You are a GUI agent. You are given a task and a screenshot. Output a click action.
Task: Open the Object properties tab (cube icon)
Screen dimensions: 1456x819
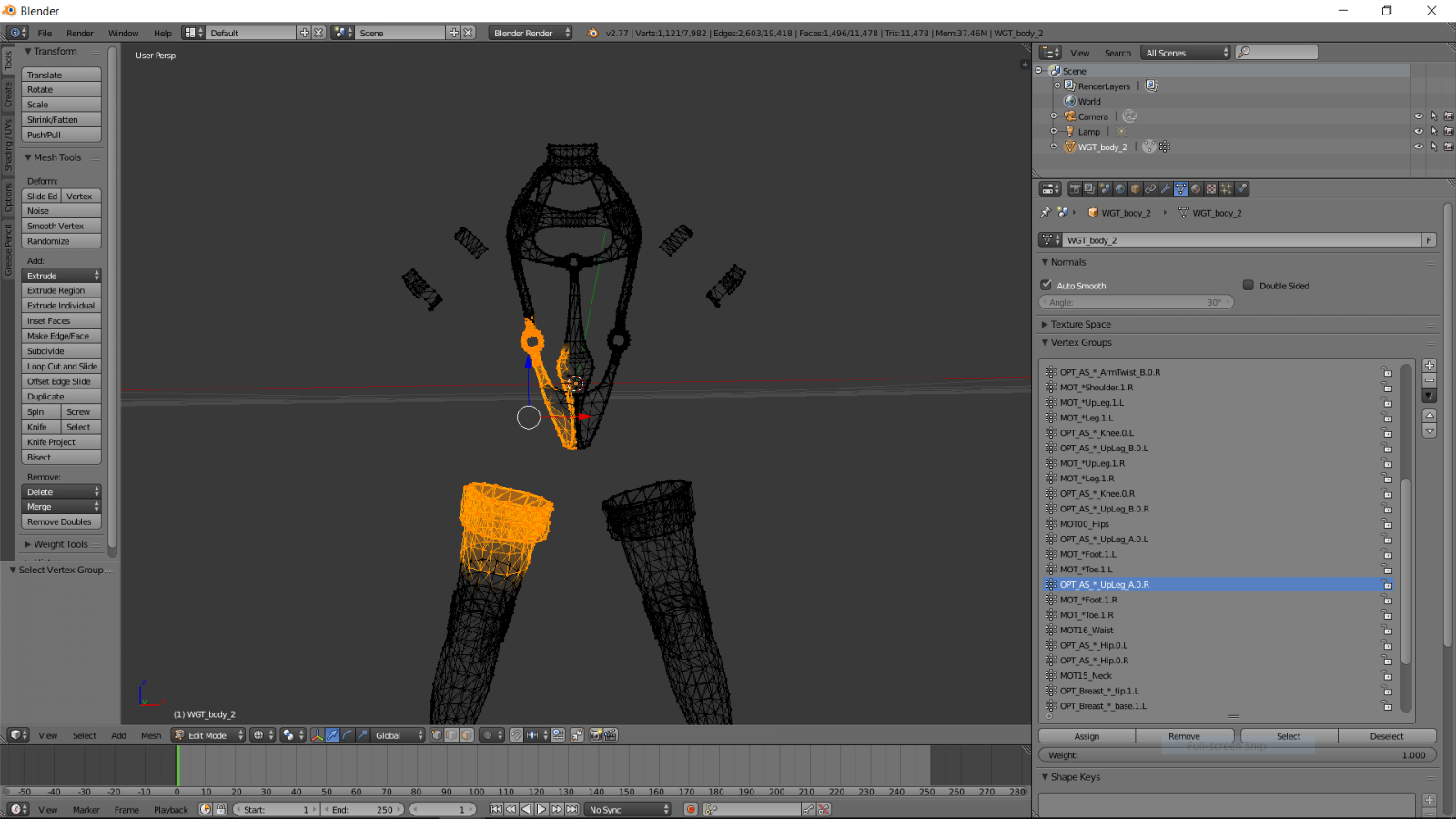(1134, 188)
